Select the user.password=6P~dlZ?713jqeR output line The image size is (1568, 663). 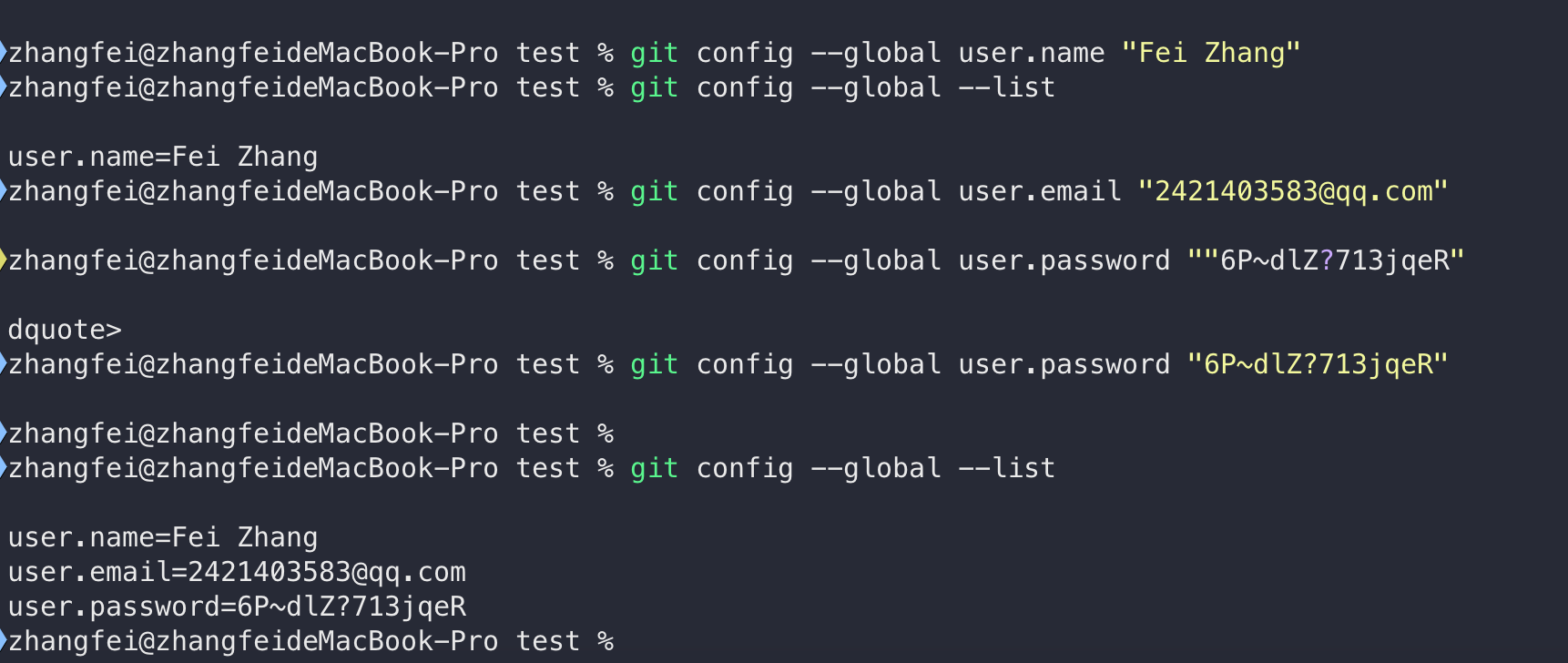tap(237, 607)
